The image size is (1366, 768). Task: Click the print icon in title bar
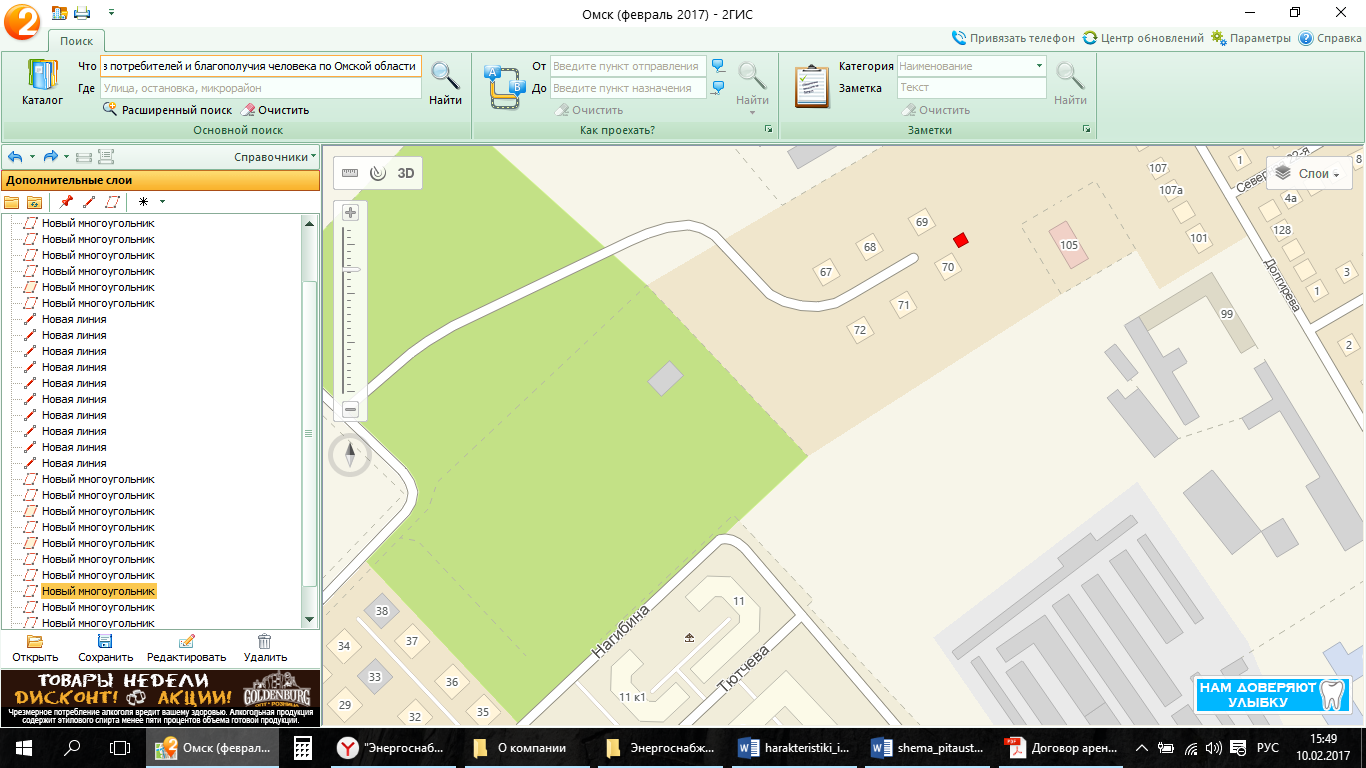point(82,13)
